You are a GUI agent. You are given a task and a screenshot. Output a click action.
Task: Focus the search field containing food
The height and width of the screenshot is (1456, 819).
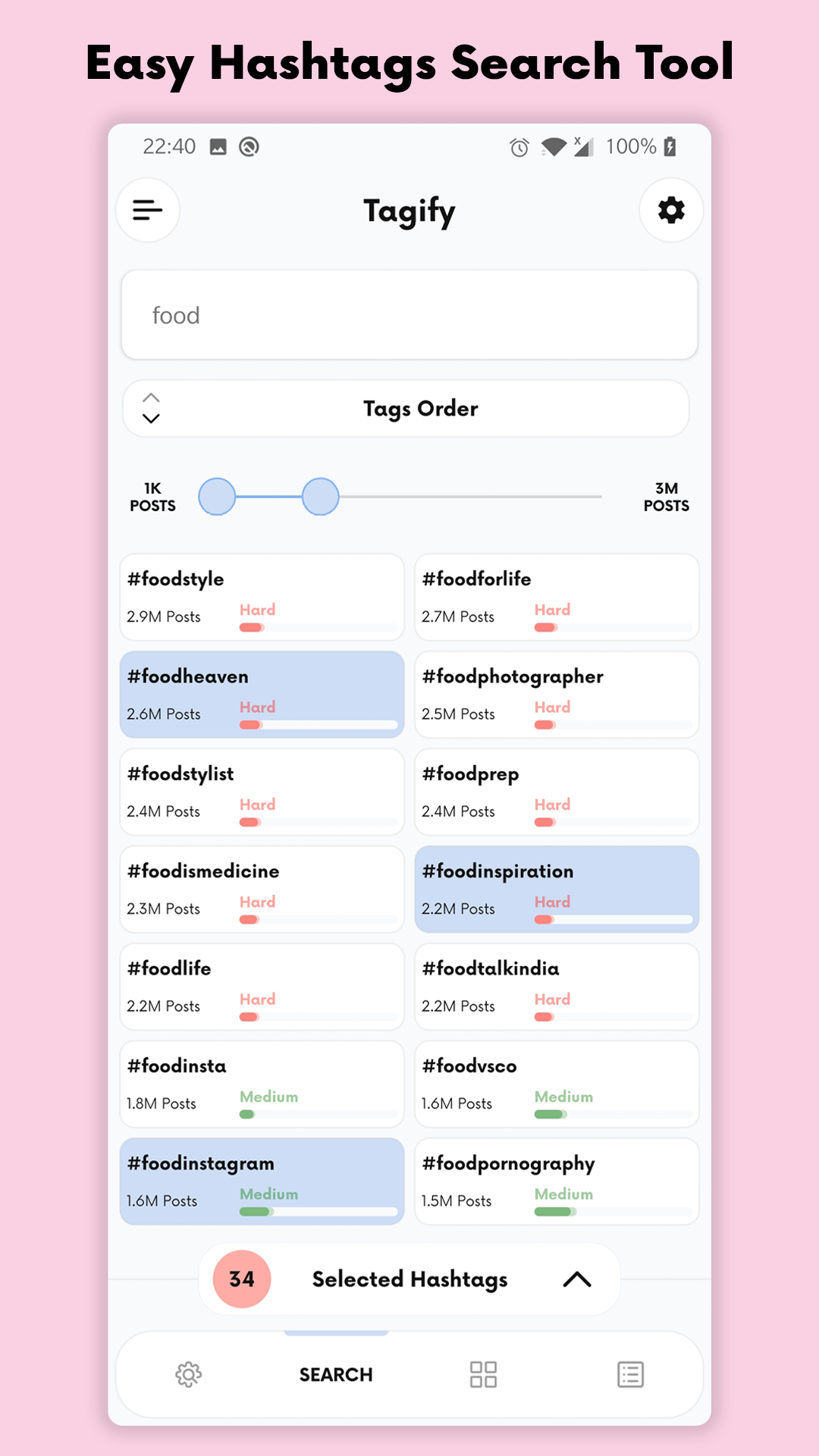pyautogui.click(x=409, y=315)
